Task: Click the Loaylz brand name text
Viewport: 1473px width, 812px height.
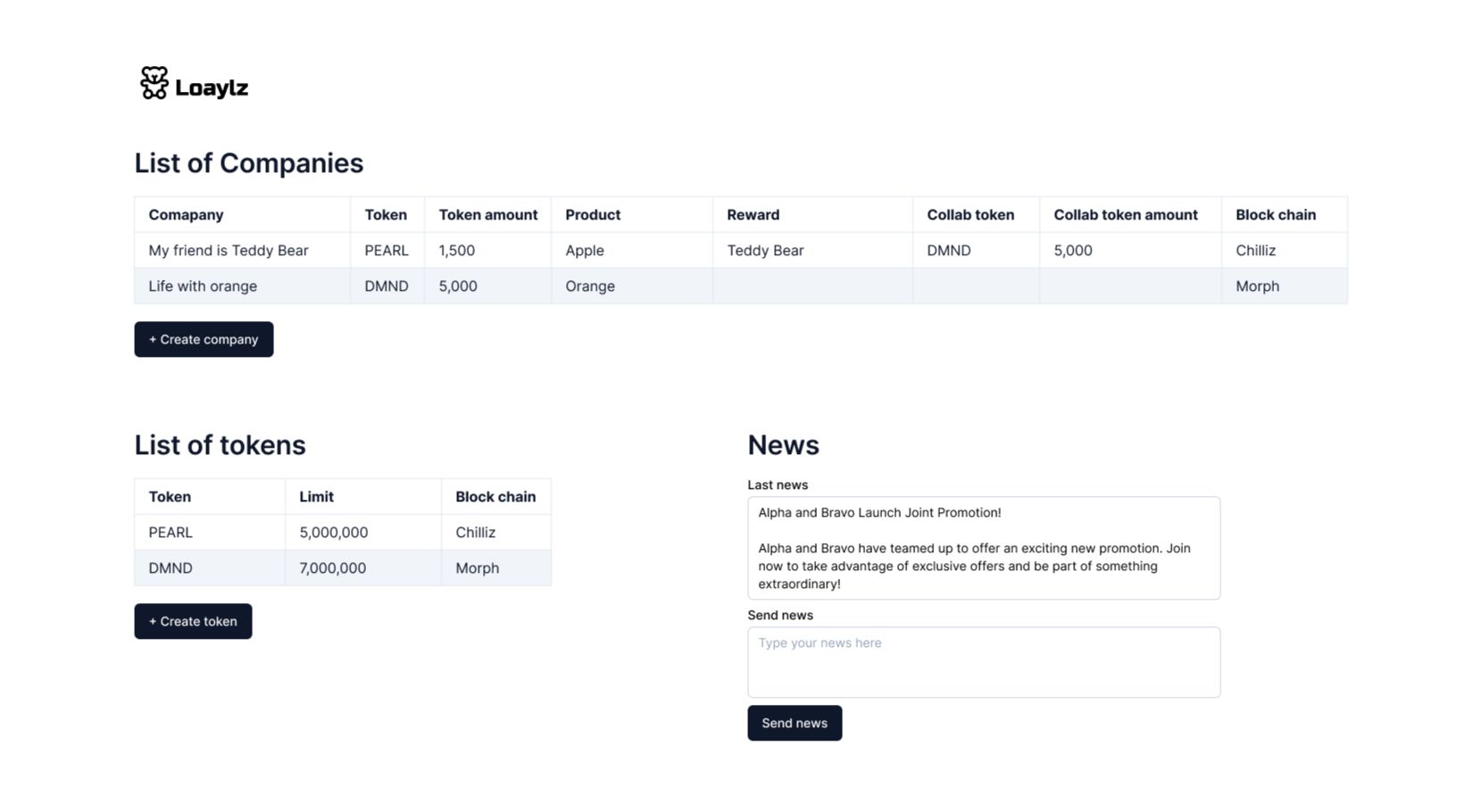Action: [212, 87]
